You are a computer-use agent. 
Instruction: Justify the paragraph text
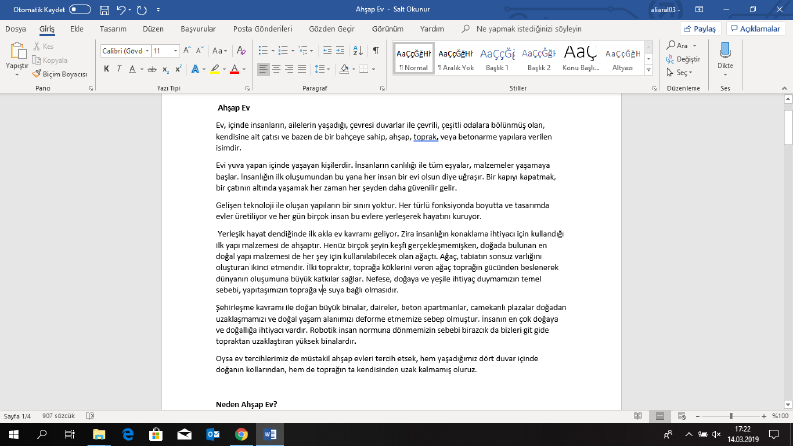302,69
